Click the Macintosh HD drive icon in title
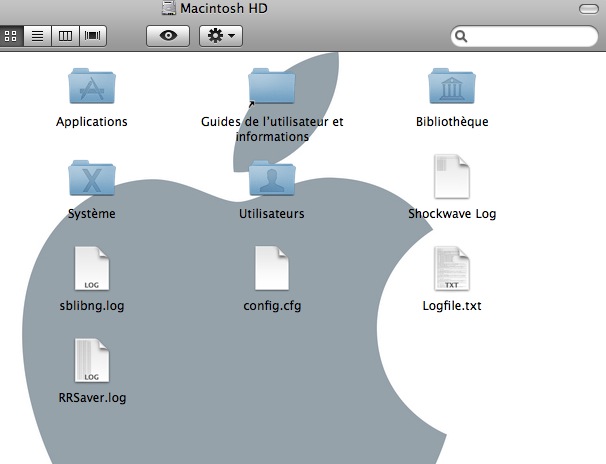The width and height of the screenshot is (606, 464). tap(169, 8)
